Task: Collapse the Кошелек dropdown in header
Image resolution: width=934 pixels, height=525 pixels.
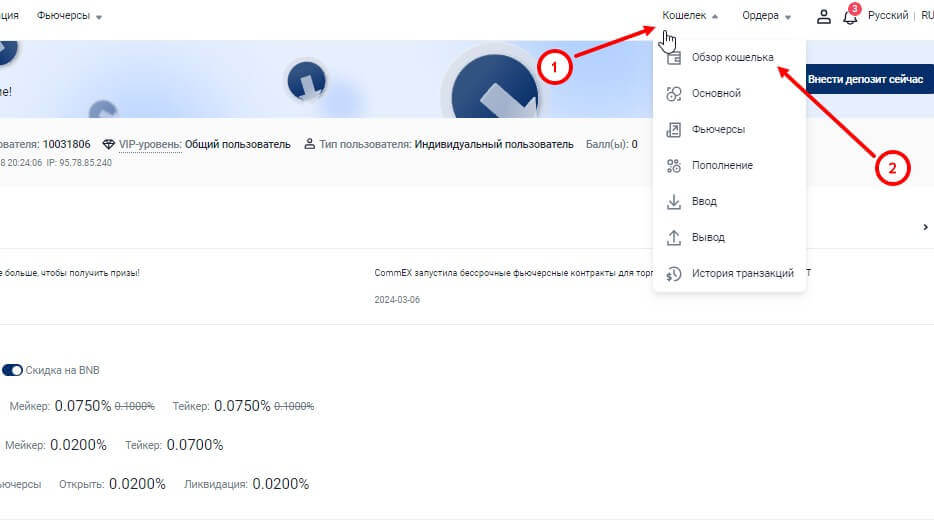Action: coord(690,16)
